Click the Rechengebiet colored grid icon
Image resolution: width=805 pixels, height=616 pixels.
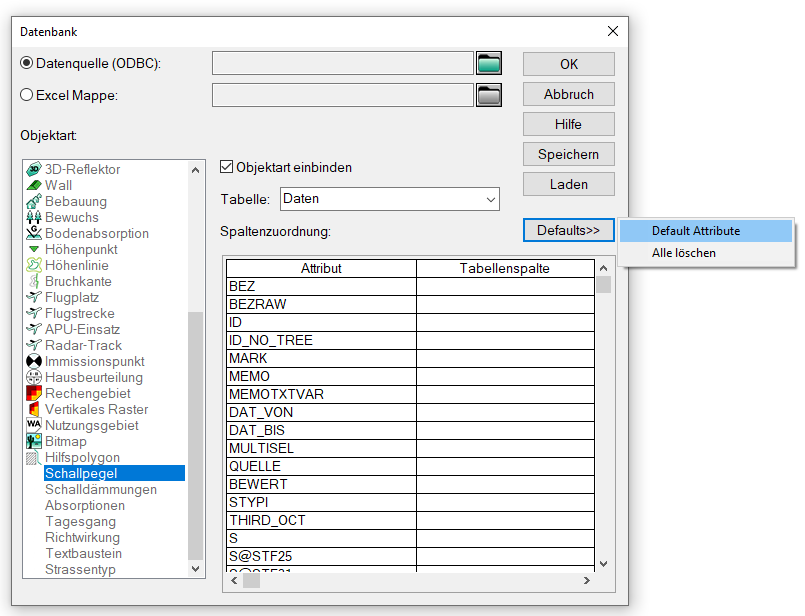pyautogui.click(x=34, y=393)
